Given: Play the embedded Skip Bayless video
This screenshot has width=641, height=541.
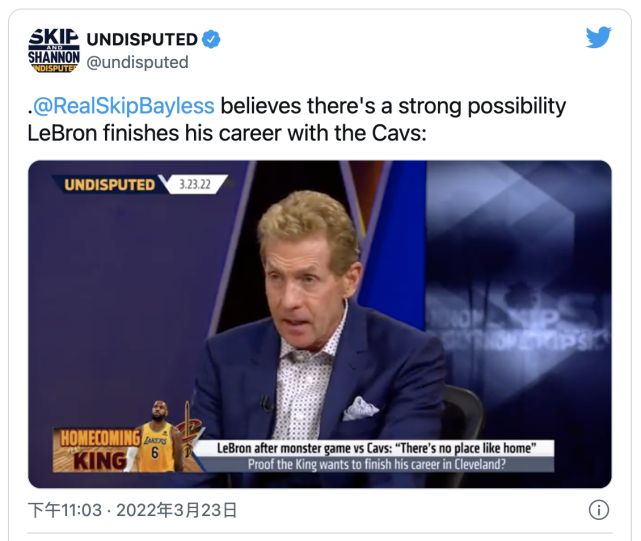Looking at the screenshot, I should 320,324.
